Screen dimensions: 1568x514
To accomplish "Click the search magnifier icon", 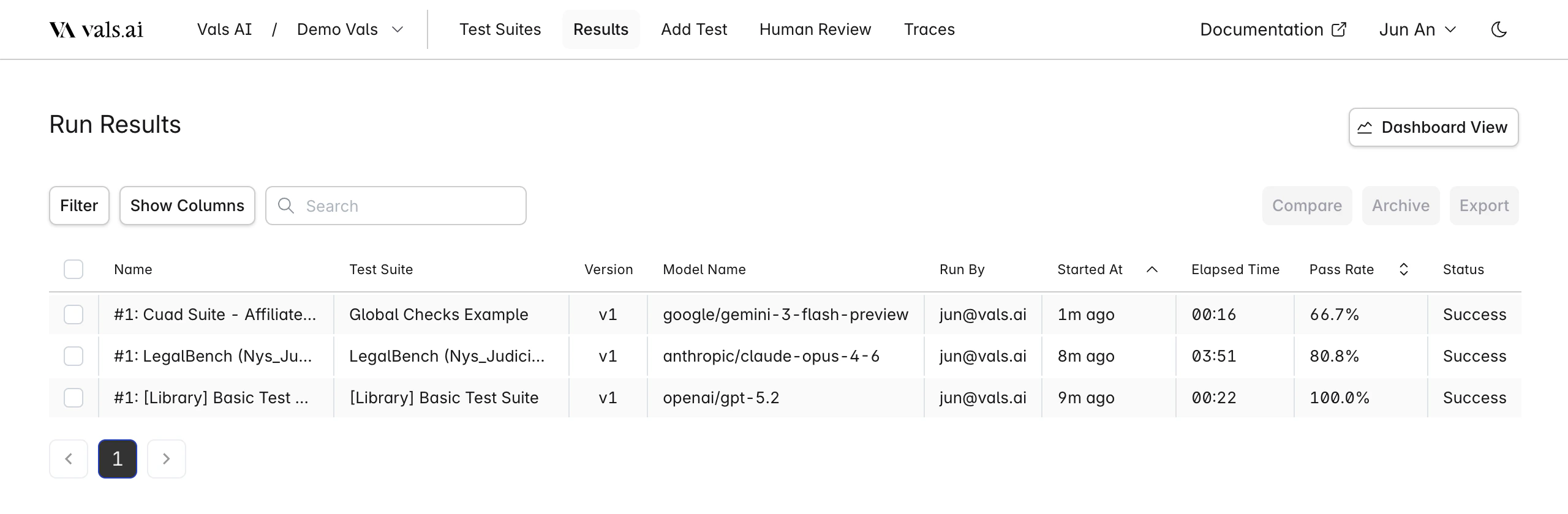I will pyautogui.click(x=286, y=206).
